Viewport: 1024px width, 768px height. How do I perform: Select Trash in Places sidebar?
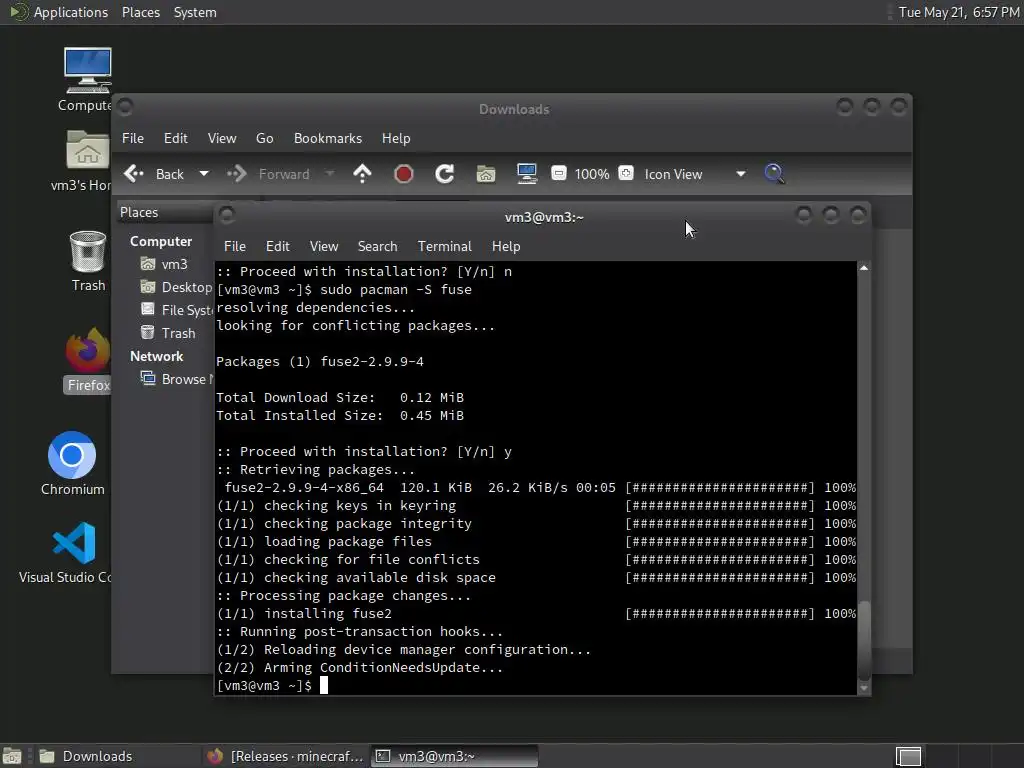(168, 333)
